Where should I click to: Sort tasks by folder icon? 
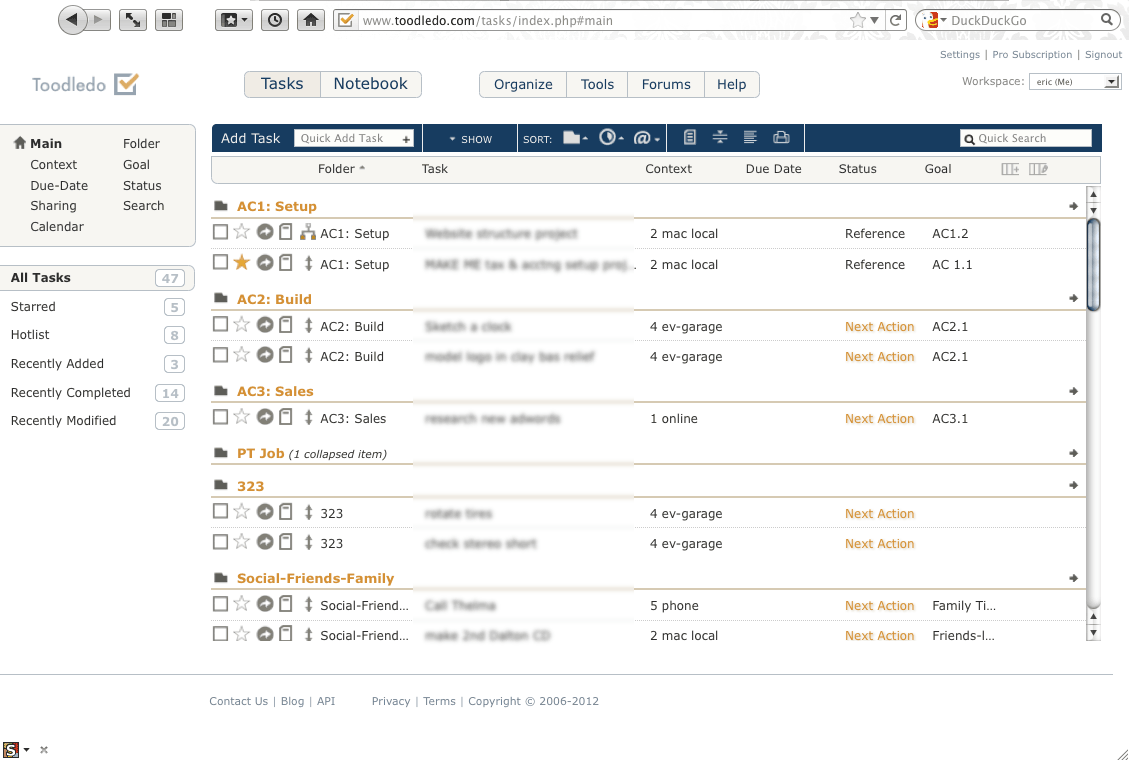coord(575,138)
